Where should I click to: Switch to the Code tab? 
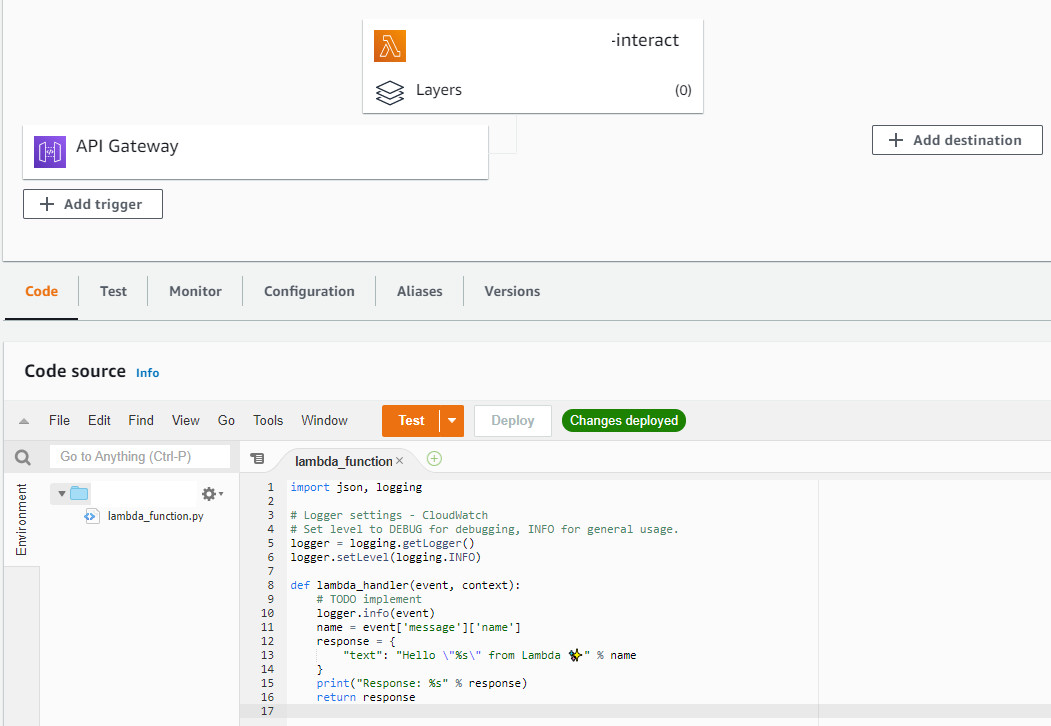click(x=42, y=291)
